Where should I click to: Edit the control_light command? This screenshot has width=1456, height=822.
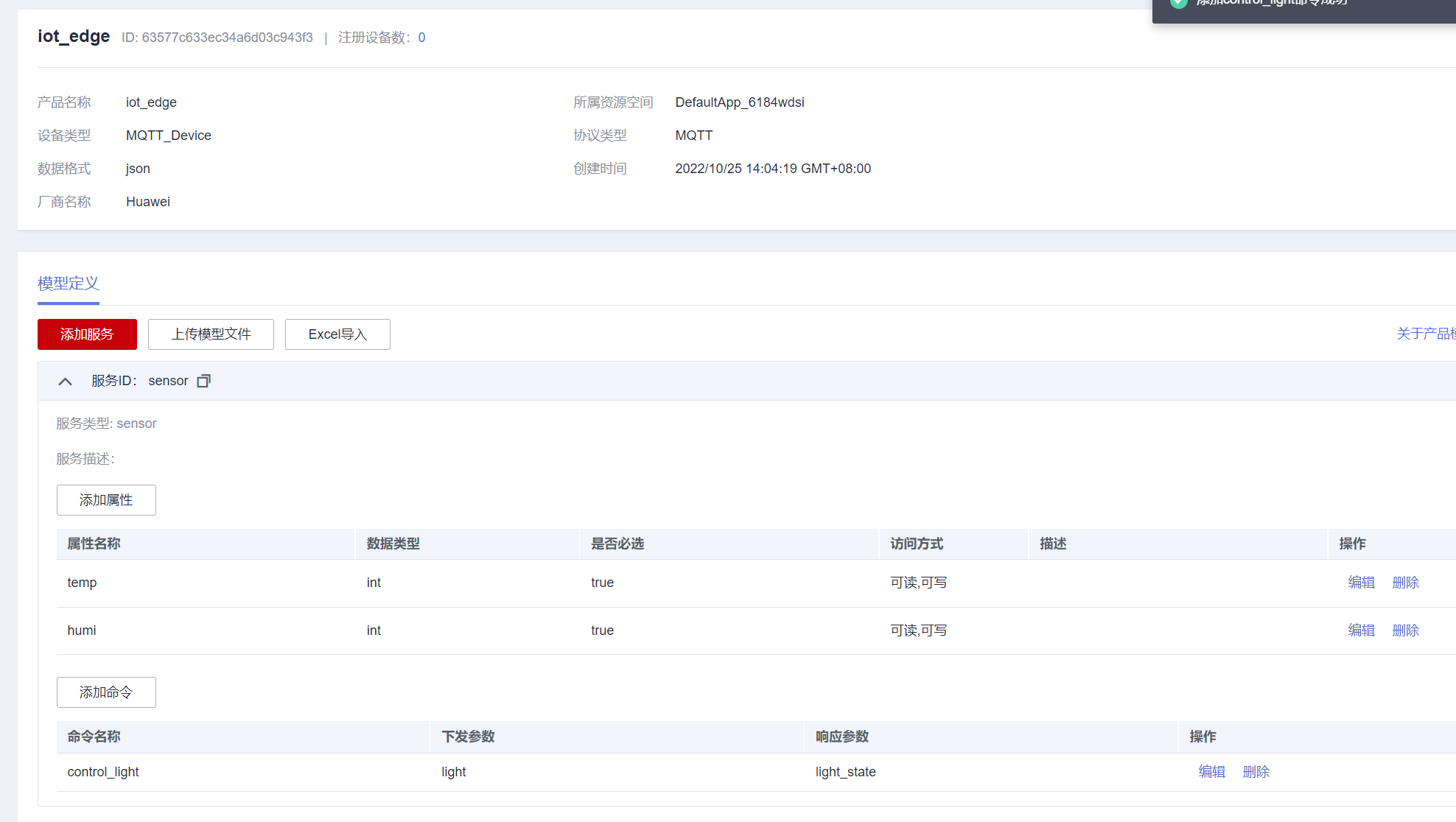1211,772
